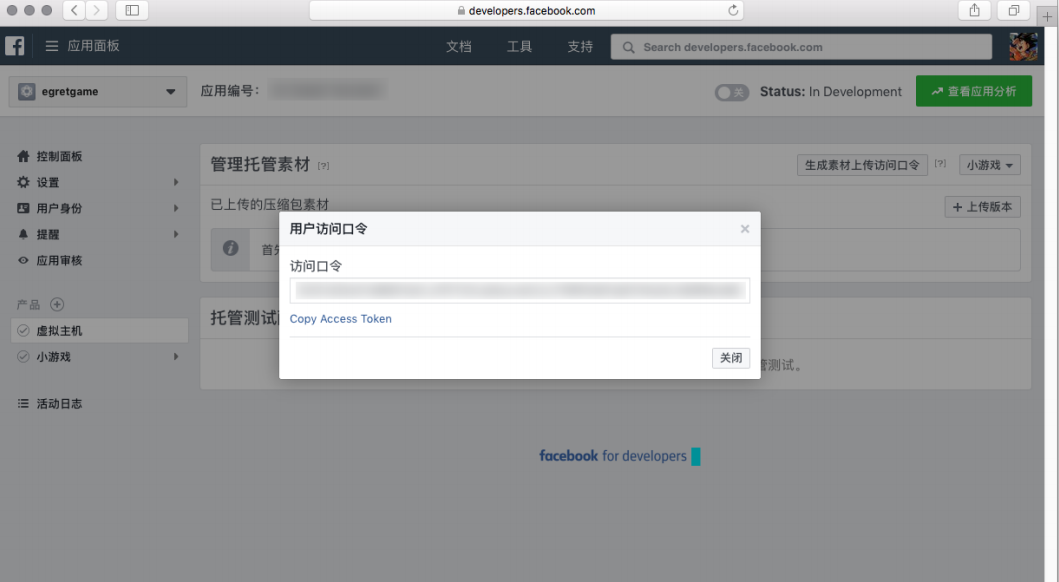Close the dialog using the 关闭 button
1059x582 pixels.
coord(730,357)
